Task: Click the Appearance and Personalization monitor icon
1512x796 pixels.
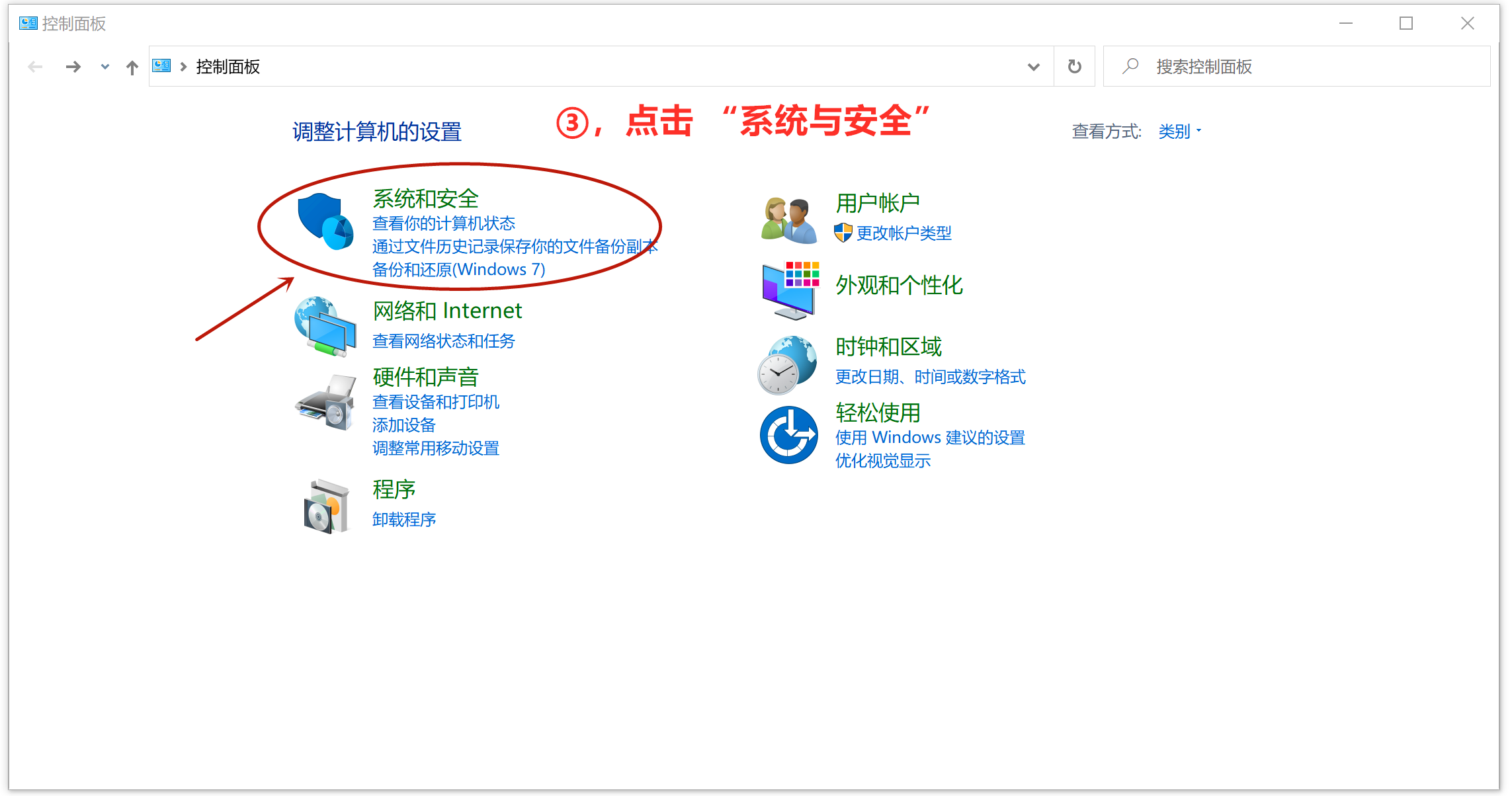Action: coord(790,290)
